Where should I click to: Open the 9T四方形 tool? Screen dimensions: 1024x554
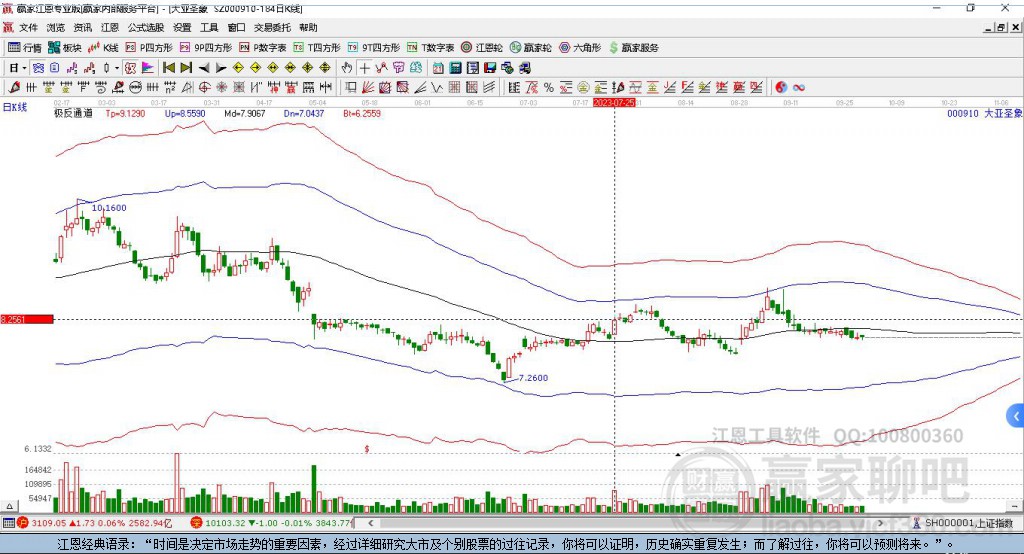374,48
